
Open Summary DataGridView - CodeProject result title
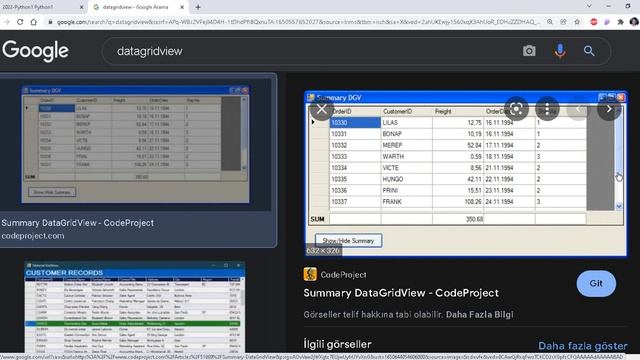(78, 223)
